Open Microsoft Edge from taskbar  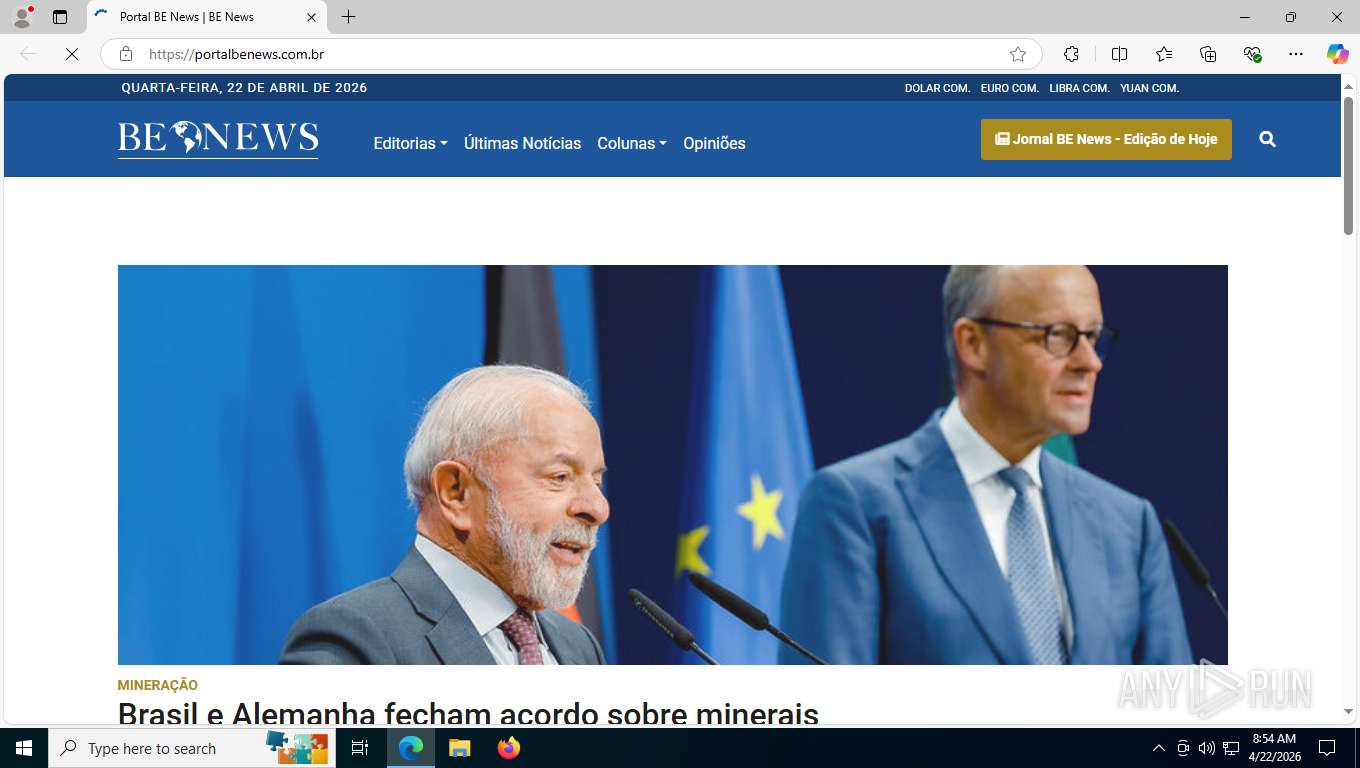tap(411, 748)
